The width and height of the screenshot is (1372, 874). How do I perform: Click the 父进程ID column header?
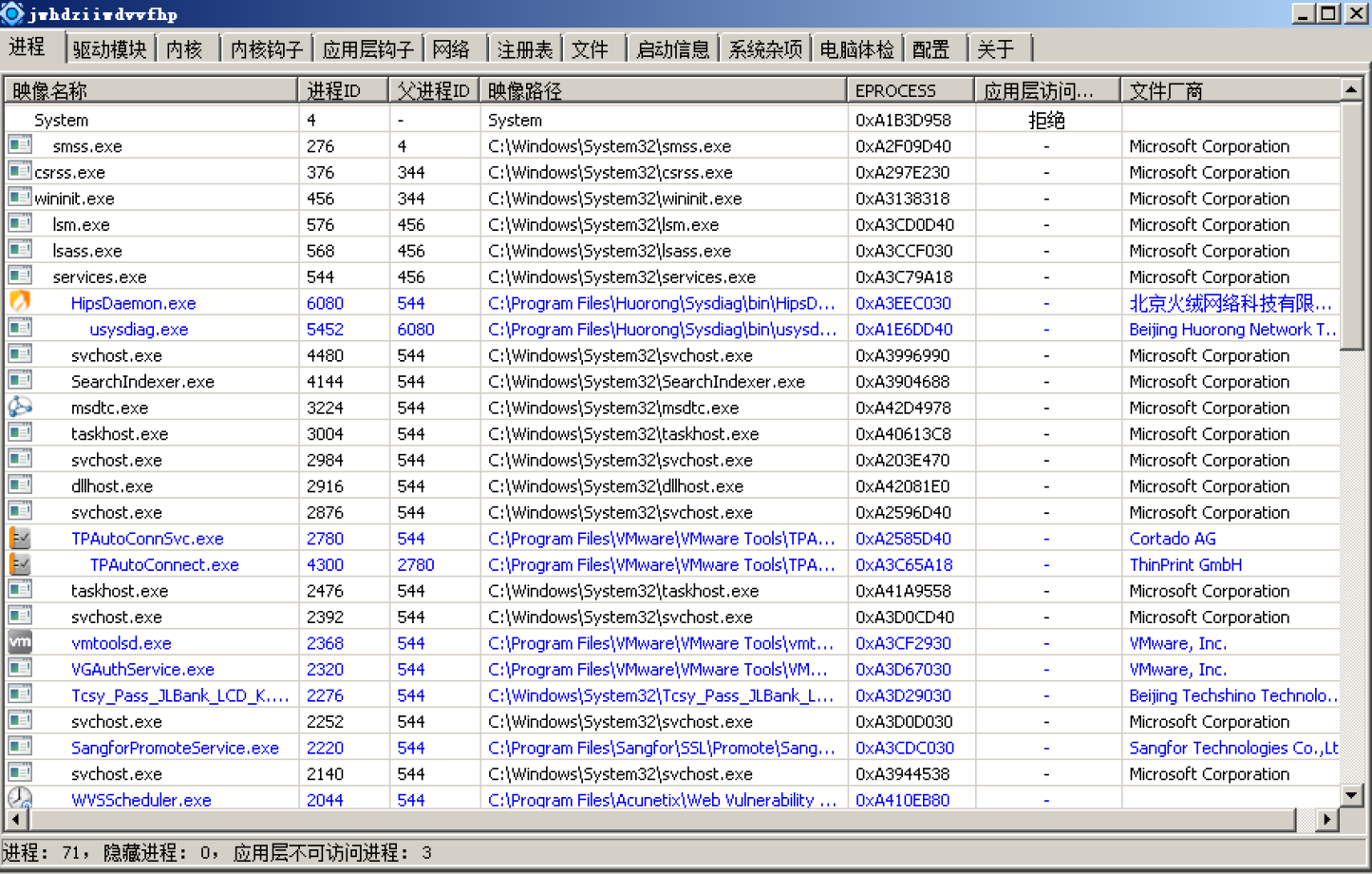tap(434, 90)
